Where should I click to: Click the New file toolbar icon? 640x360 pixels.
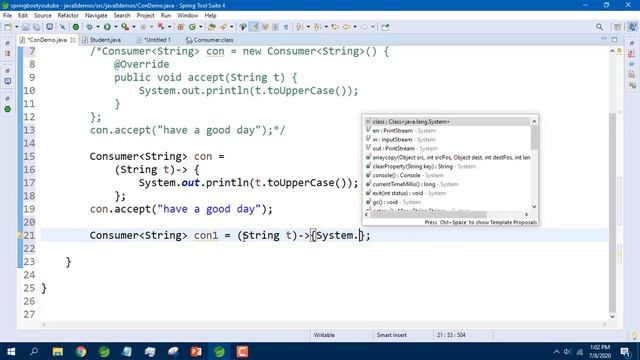tap(8, 27)
